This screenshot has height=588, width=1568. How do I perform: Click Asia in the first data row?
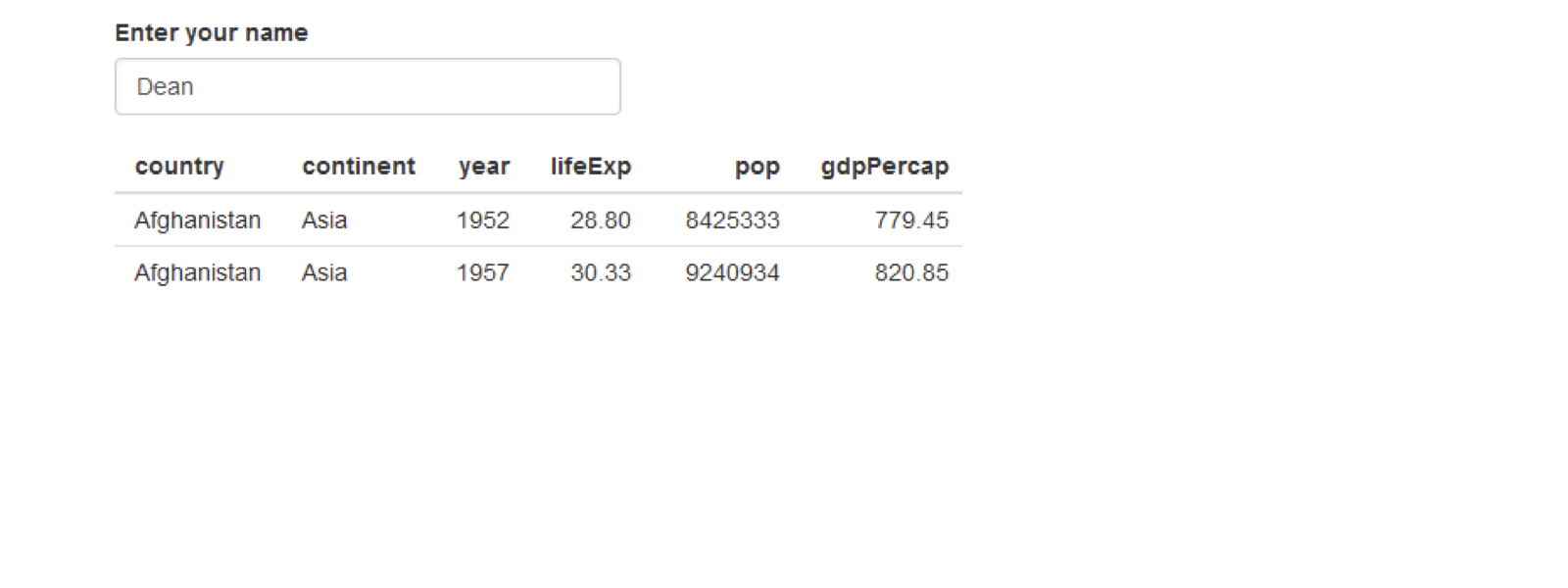324,220
